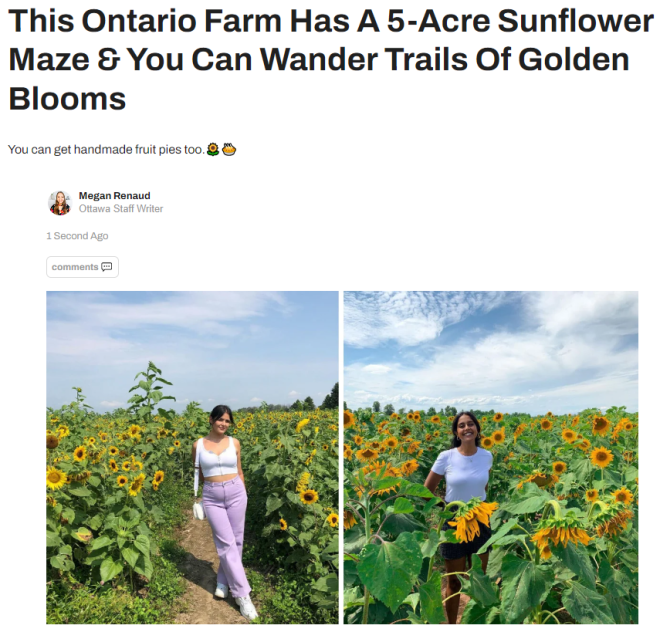Click the sunflower emoji in subtitle
Image resolution: width=660 pixels, height=632 pixels.
tap(213, 149)
